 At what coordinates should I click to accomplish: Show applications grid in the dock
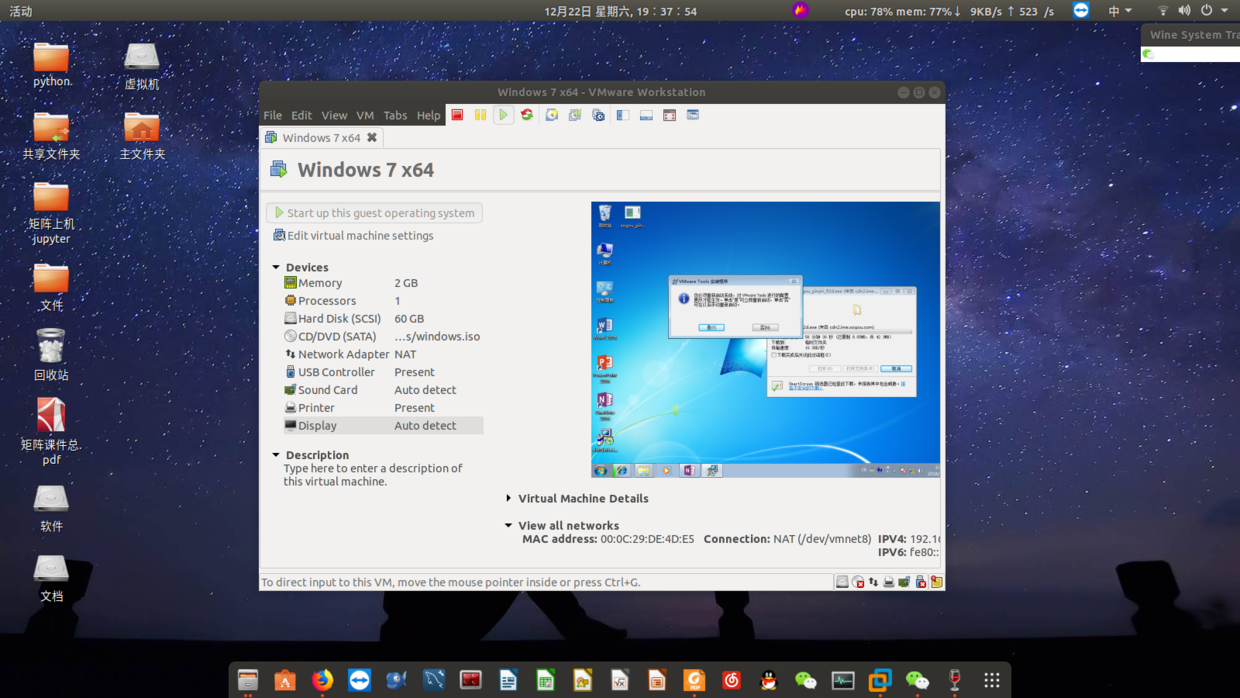click(991, 680)
